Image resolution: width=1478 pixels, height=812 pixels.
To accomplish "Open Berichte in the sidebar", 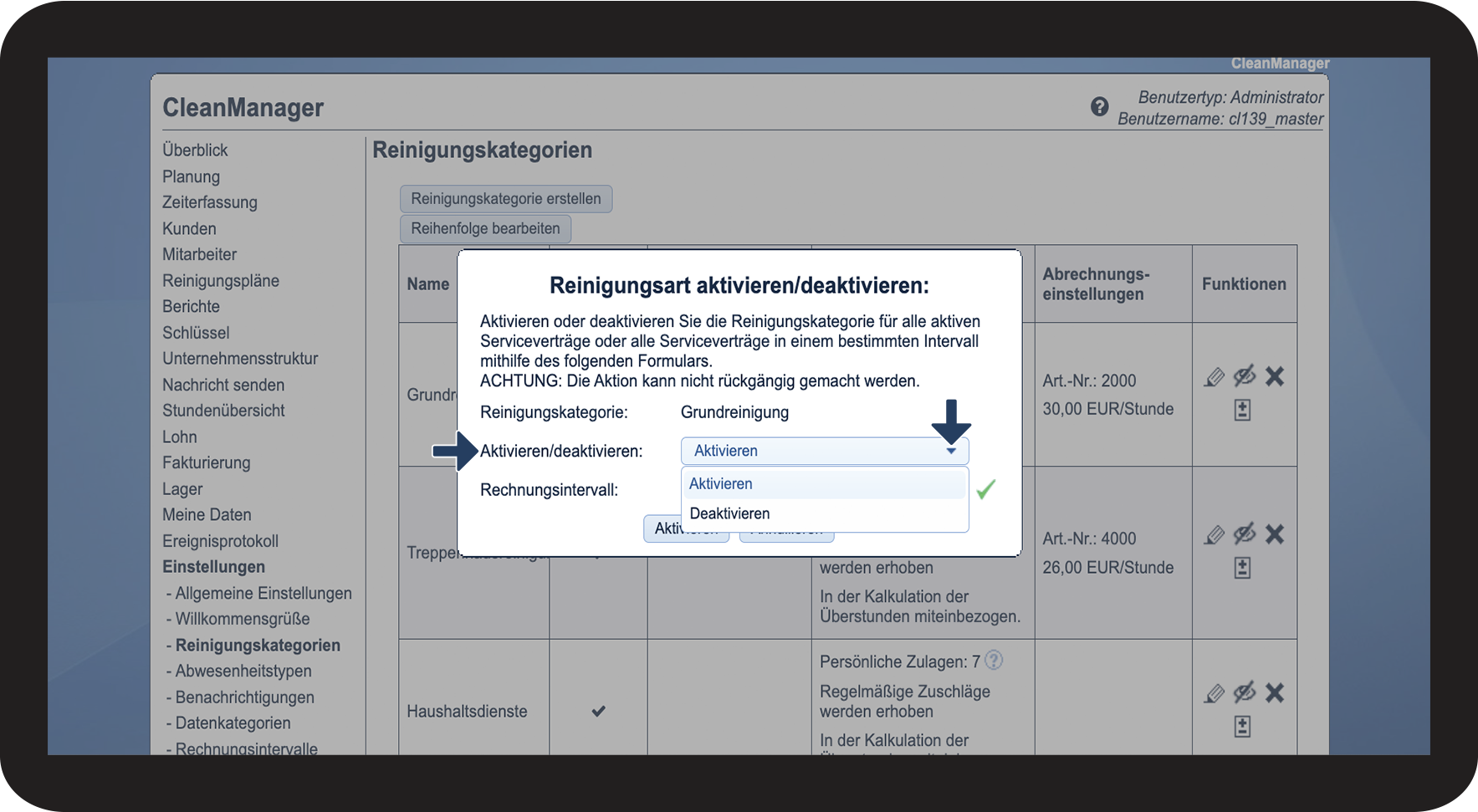I will pos(191,307).
